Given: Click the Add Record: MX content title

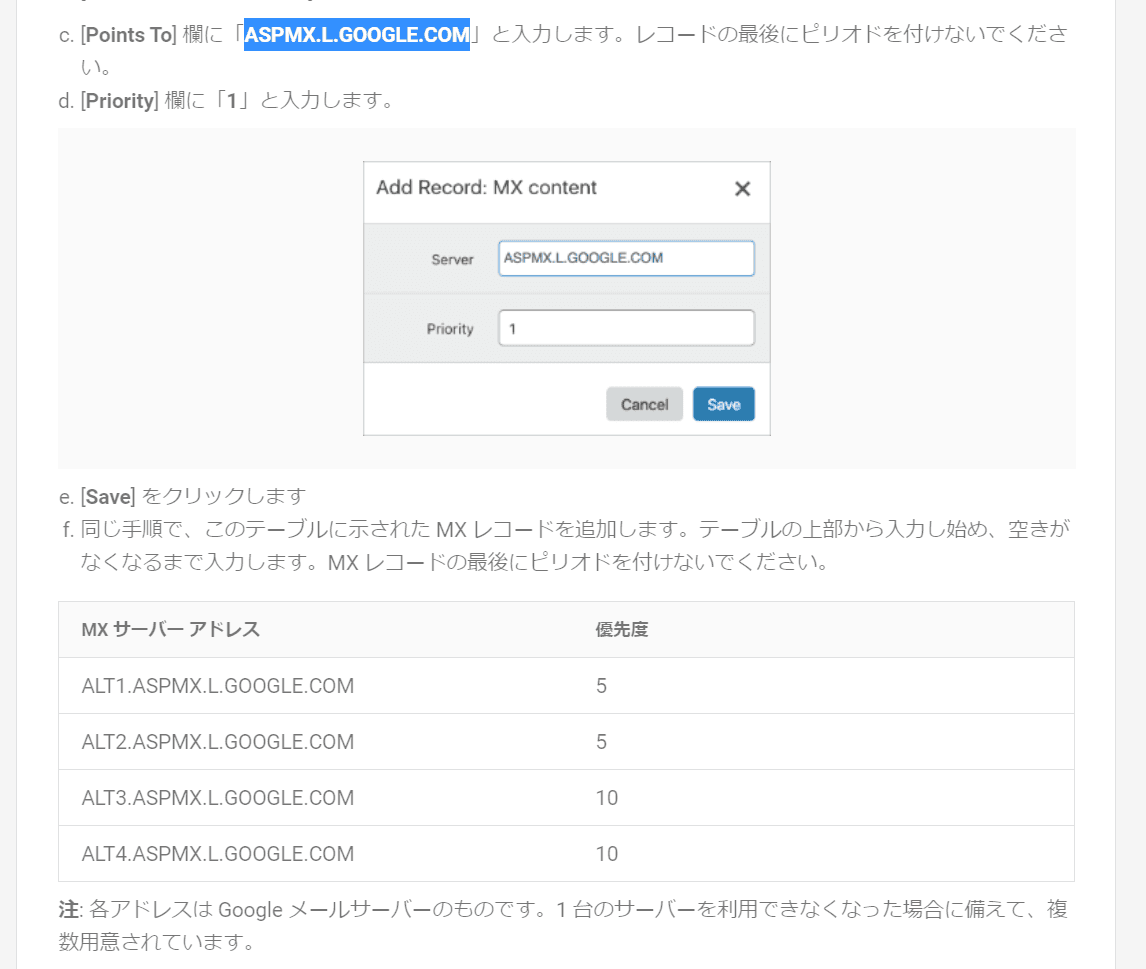Looking at the screenshot, I should [486, 188].
